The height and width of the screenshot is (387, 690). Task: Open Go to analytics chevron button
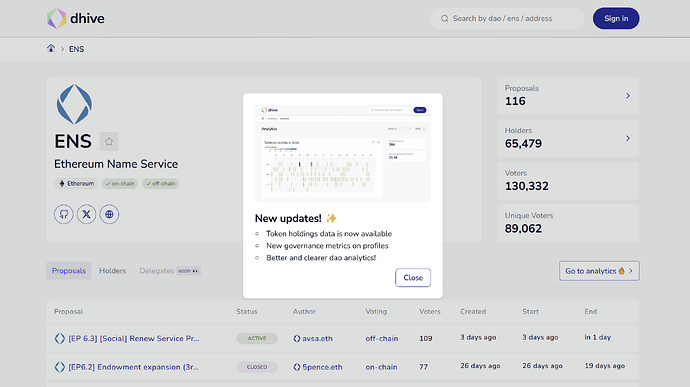599,271
